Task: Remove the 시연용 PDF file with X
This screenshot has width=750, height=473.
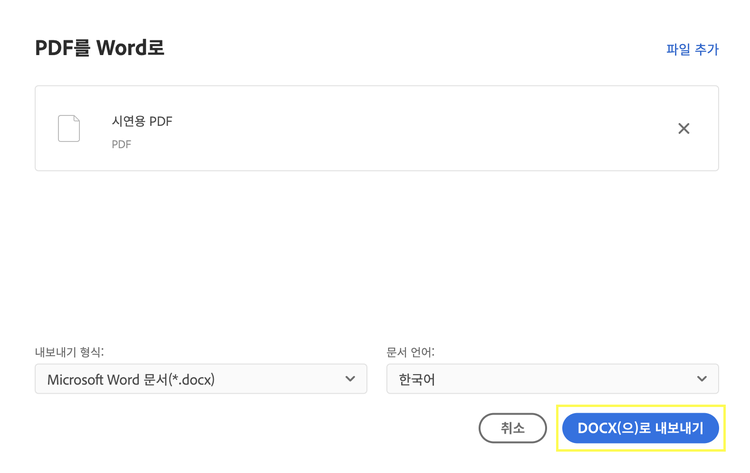Action: 684,128
